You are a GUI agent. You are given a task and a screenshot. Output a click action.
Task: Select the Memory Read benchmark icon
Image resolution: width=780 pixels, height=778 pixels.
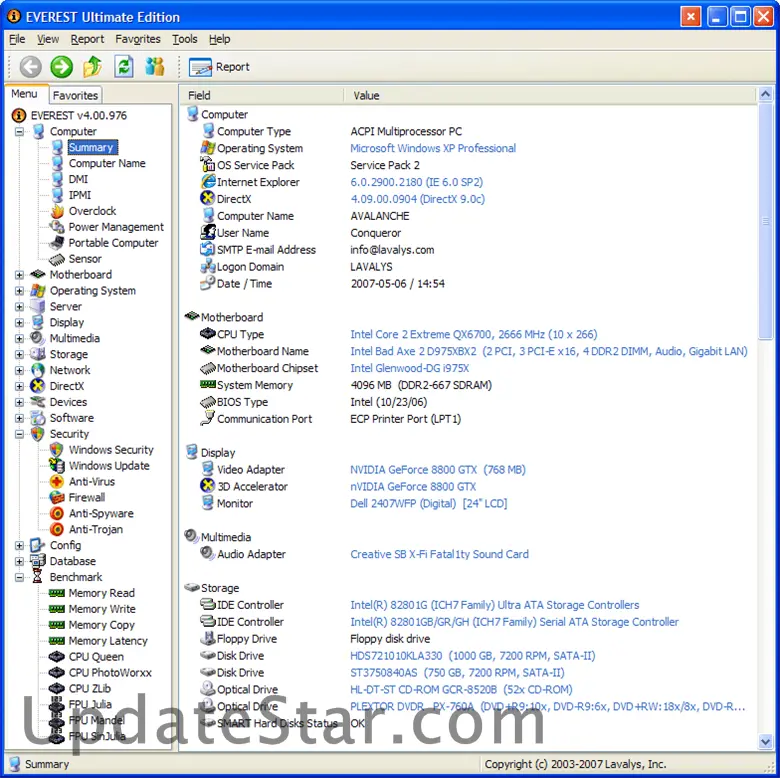pyautogui.click(x=57, y=593)
